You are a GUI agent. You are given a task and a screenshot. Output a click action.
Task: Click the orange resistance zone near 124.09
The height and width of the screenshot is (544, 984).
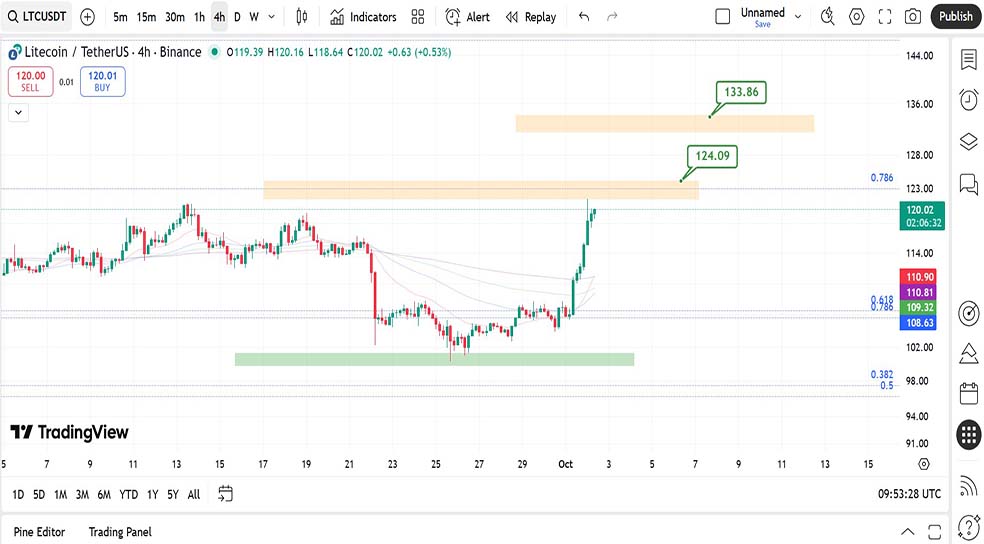pos(480,189)
